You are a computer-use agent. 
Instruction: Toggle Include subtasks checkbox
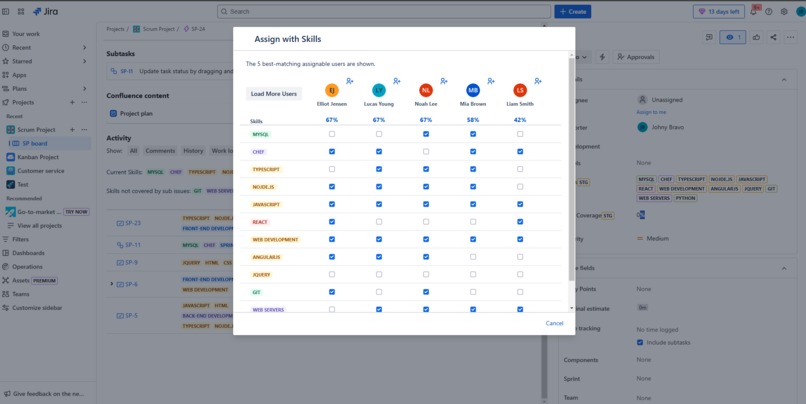640,342
